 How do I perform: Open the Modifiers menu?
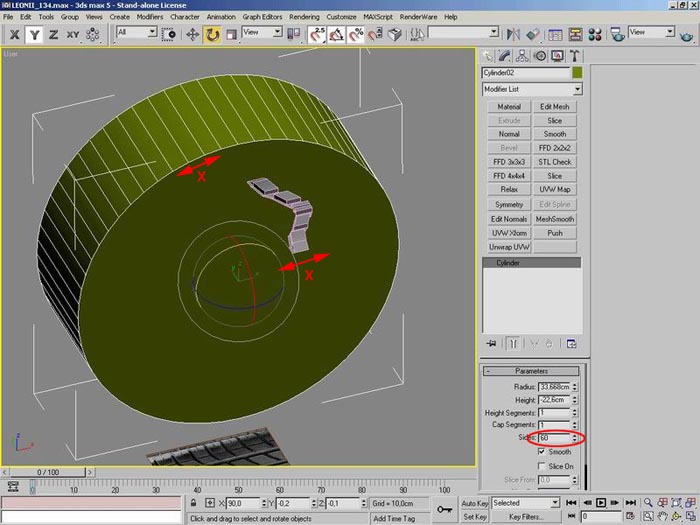150,17
